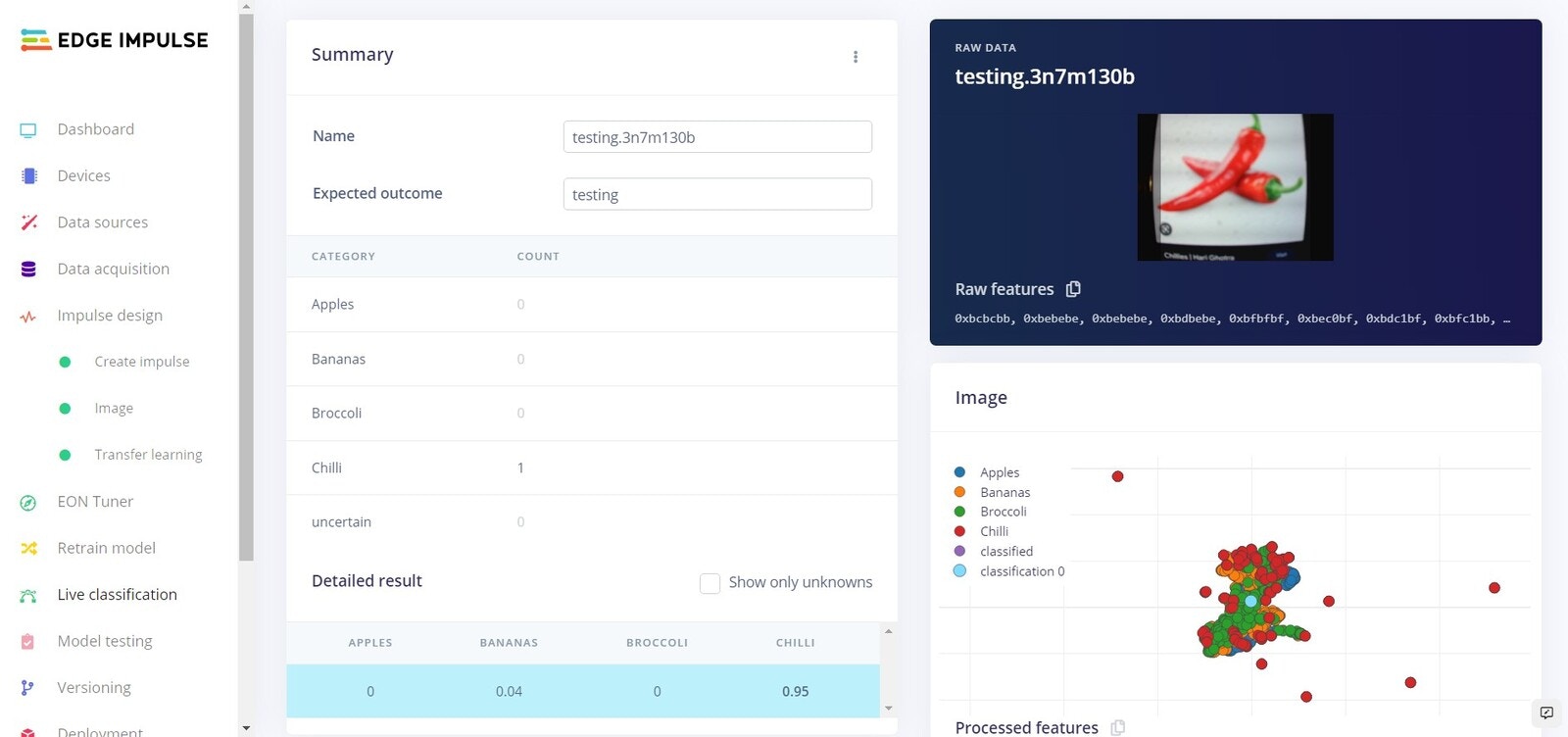
Task: Click the Data acquisition database icon
Action: (x=28, y=270)
